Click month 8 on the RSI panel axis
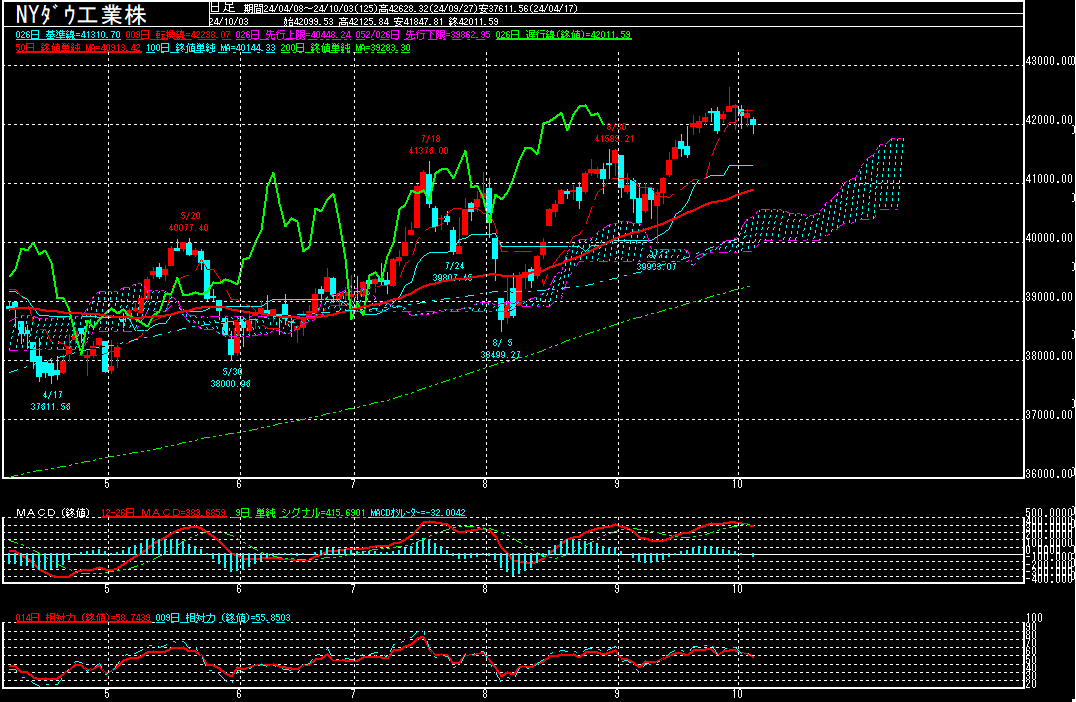This screenshot has width=1076, height=702. click(x=485, y=694)
